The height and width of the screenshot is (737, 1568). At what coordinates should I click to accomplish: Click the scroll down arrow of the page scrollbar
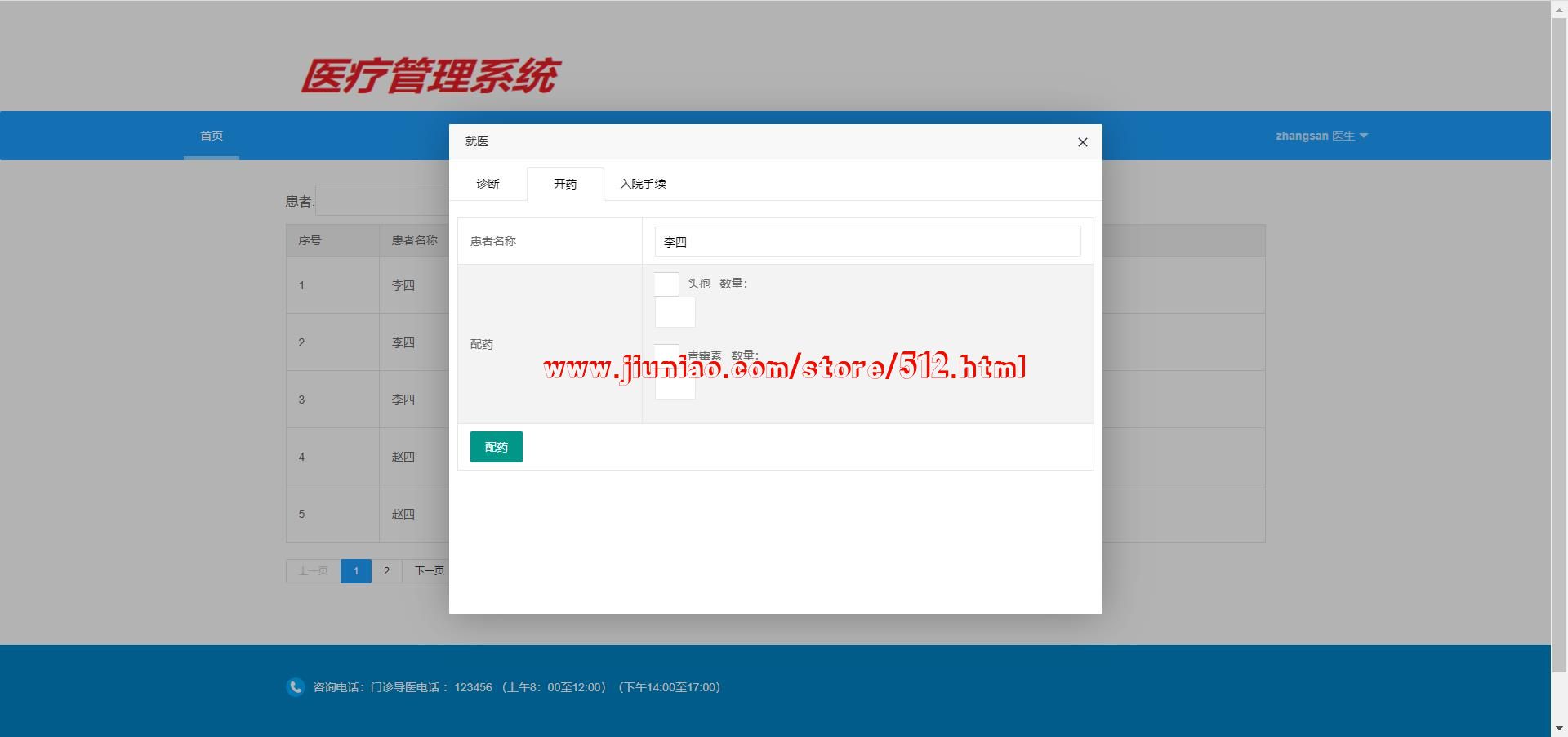click(x=1559, y=729)
